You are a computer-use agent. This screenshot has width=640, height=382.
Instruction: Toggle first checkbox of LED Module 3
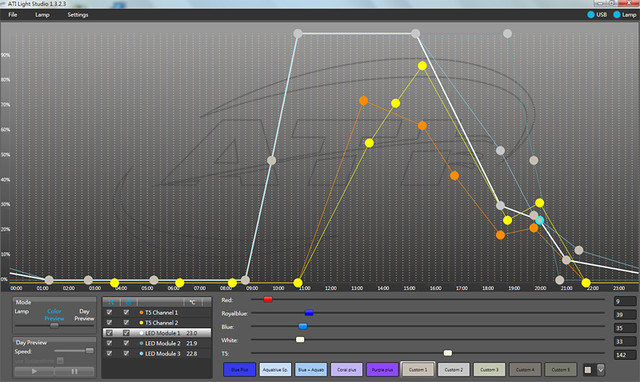[x=109, y=353]
